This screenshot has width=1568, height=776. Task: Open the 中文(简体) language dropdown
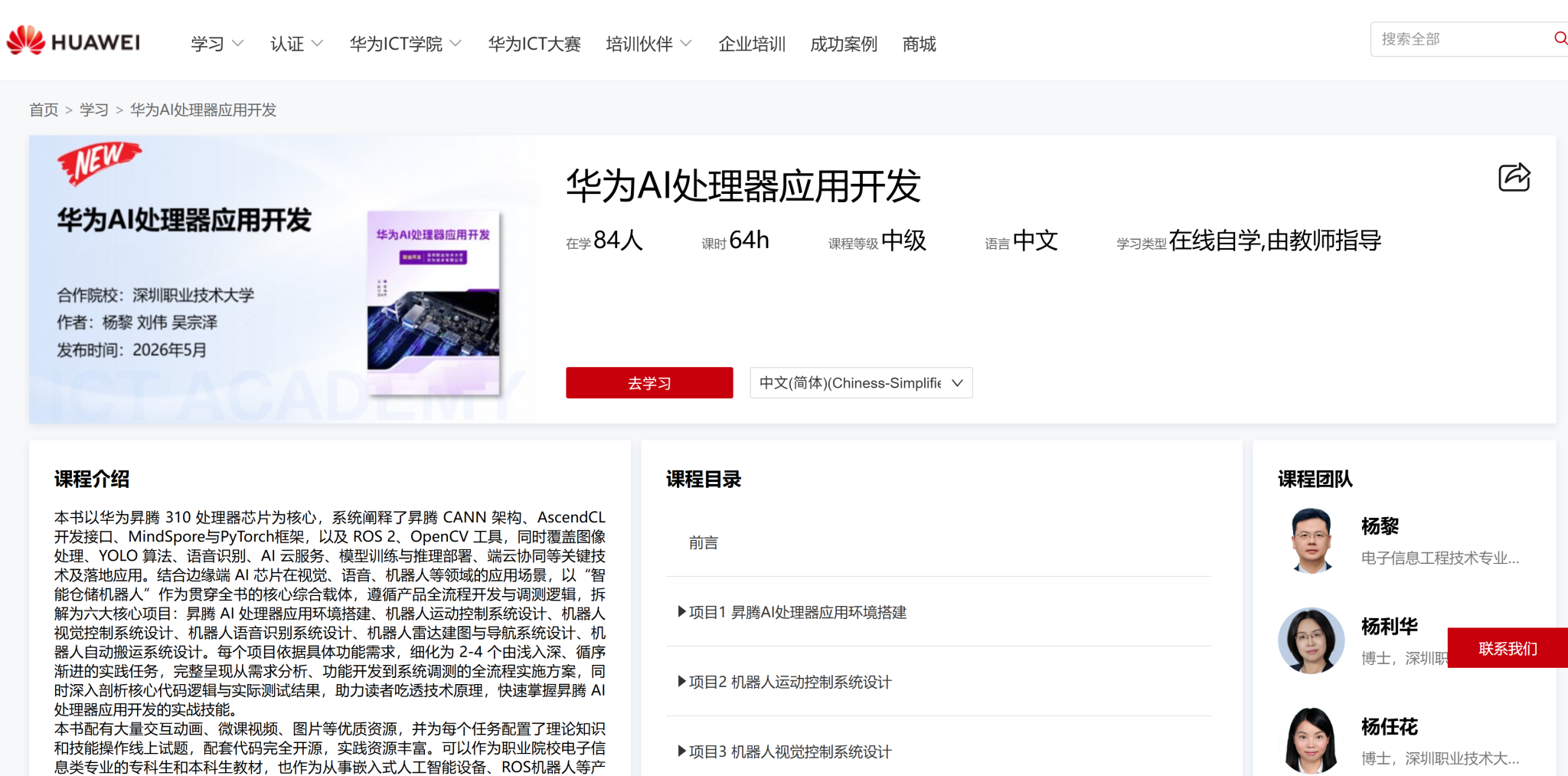point(861,382)
